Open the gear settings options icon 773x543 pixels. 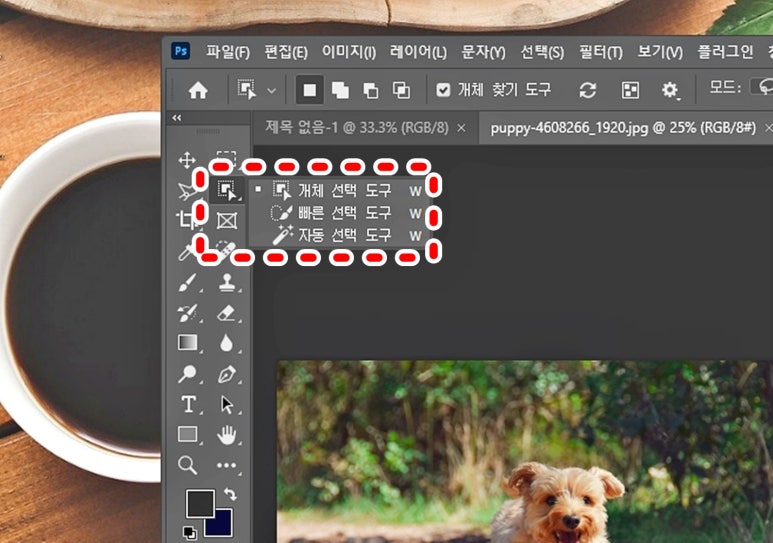pyautogui.click(x=669, y=90)
